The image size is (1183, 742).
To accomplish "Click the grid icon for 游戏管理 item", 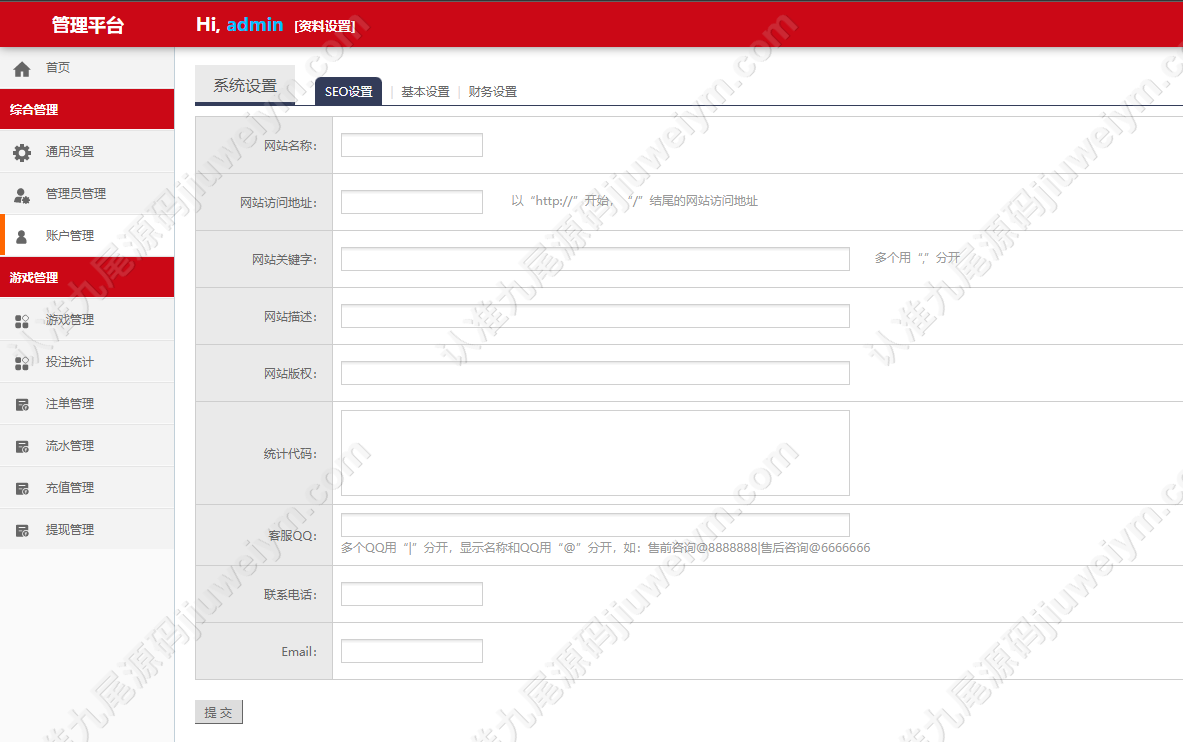I will pos(22,322).
